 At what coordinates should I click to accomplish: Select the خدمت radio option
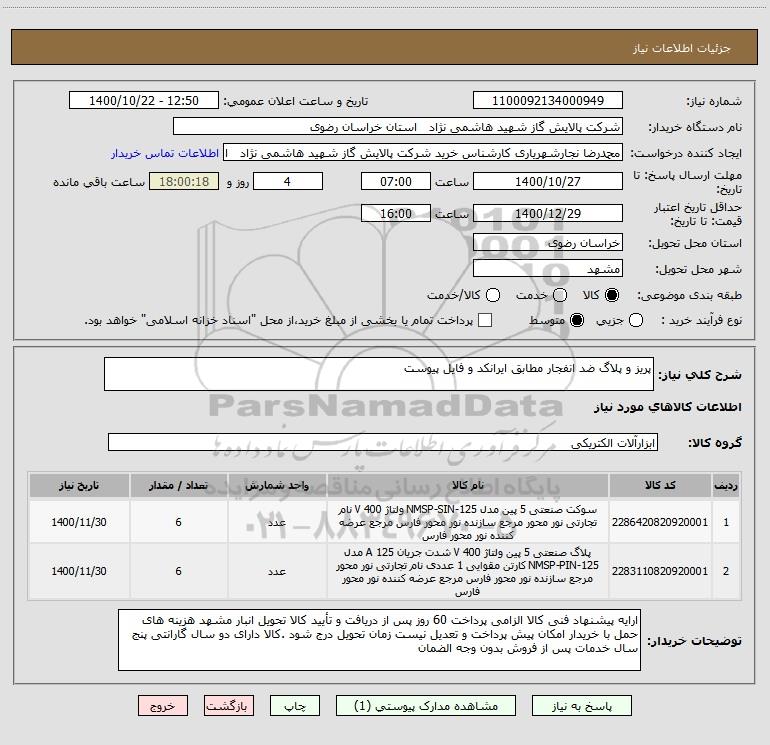560,295
